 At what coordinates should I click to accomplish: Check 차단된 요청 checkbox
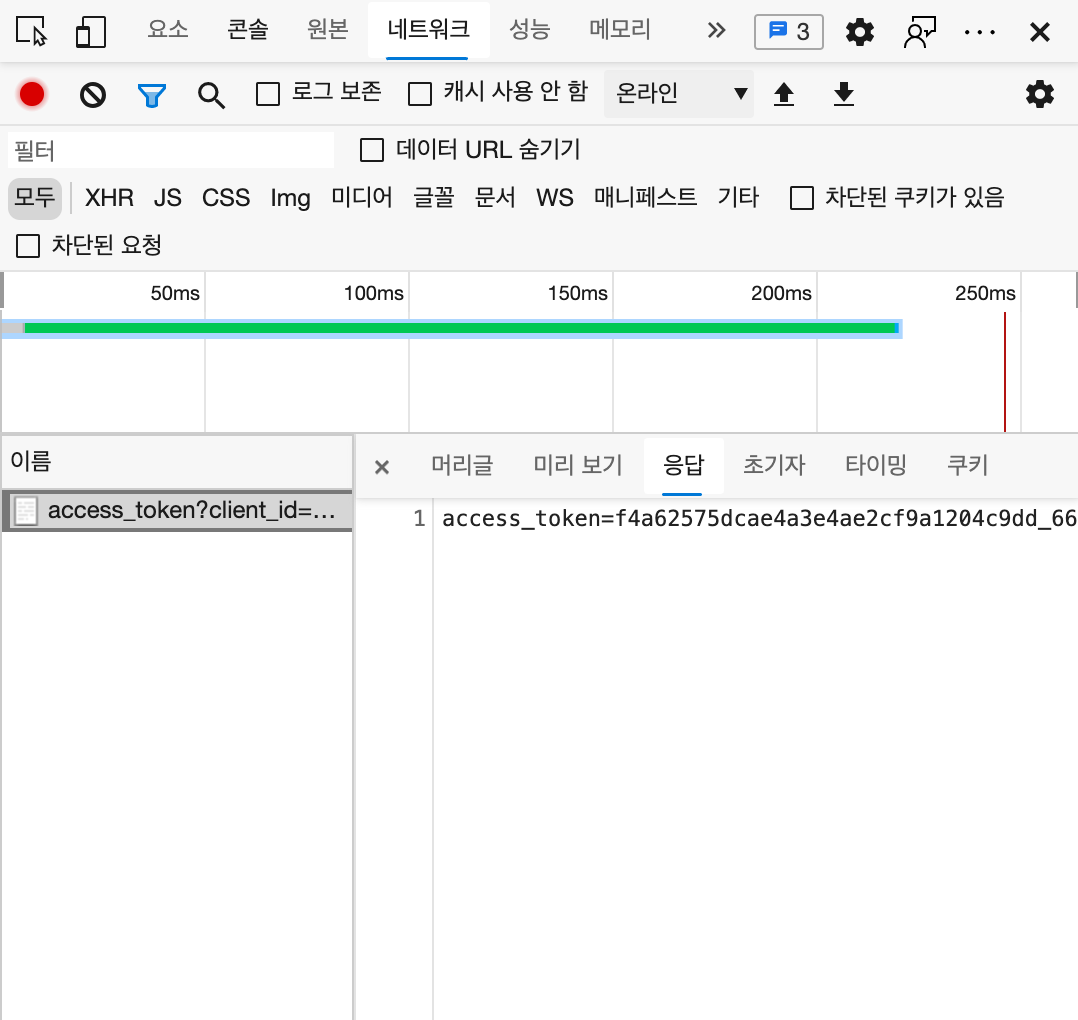tap(28, 245)
